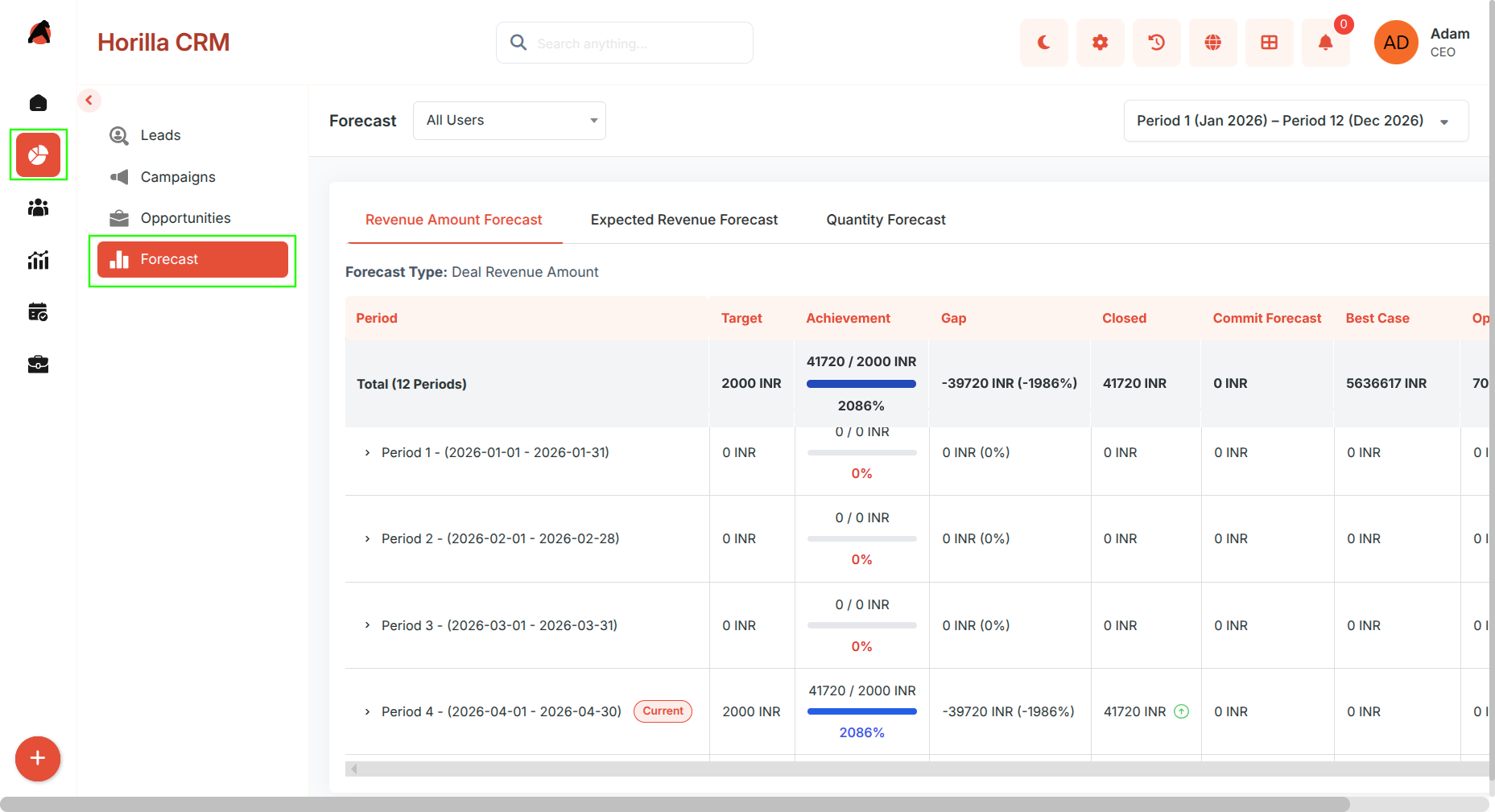
Task: Open Leads in the side menu
Action: point(192,135)
